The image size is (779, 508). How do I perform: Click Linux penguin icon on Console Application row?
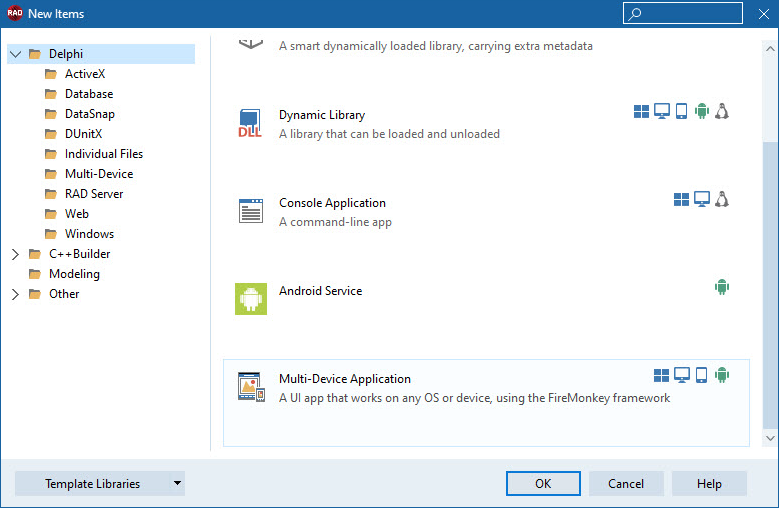tap(722, 199)
